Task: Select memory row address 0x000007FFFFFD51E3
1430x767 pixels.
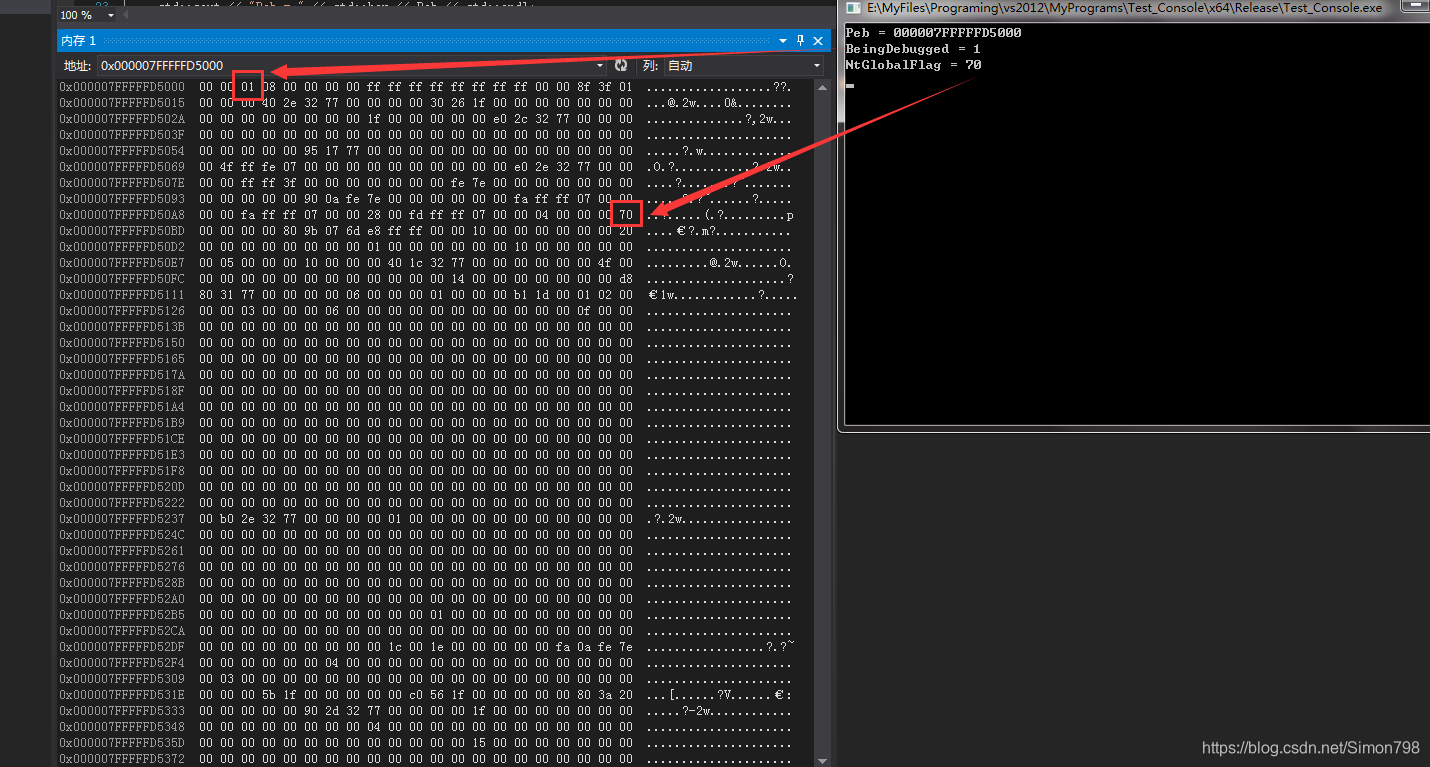Action: (122, 455)
